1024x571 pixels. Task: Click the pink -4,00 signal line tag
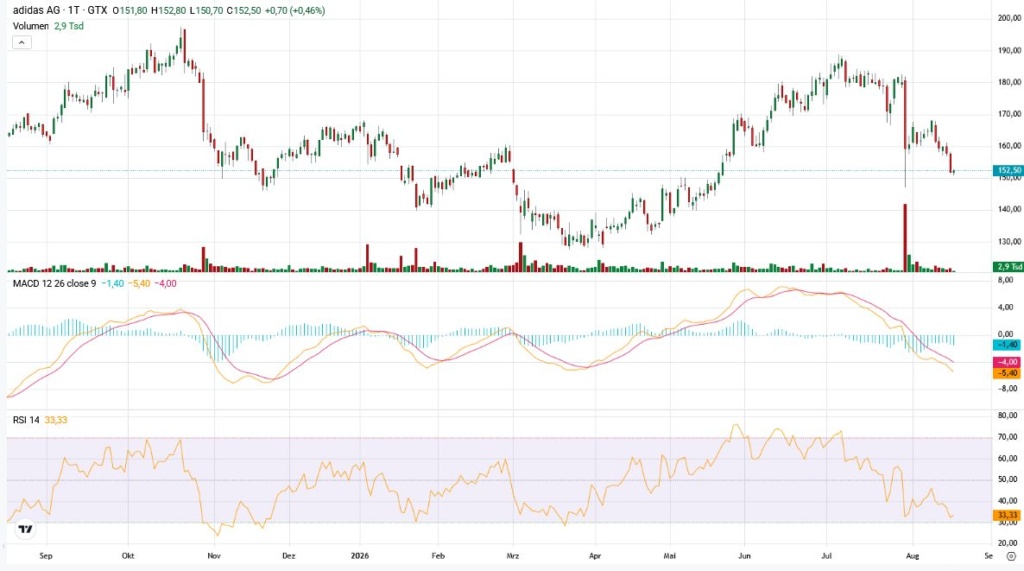coord(1006,362)
